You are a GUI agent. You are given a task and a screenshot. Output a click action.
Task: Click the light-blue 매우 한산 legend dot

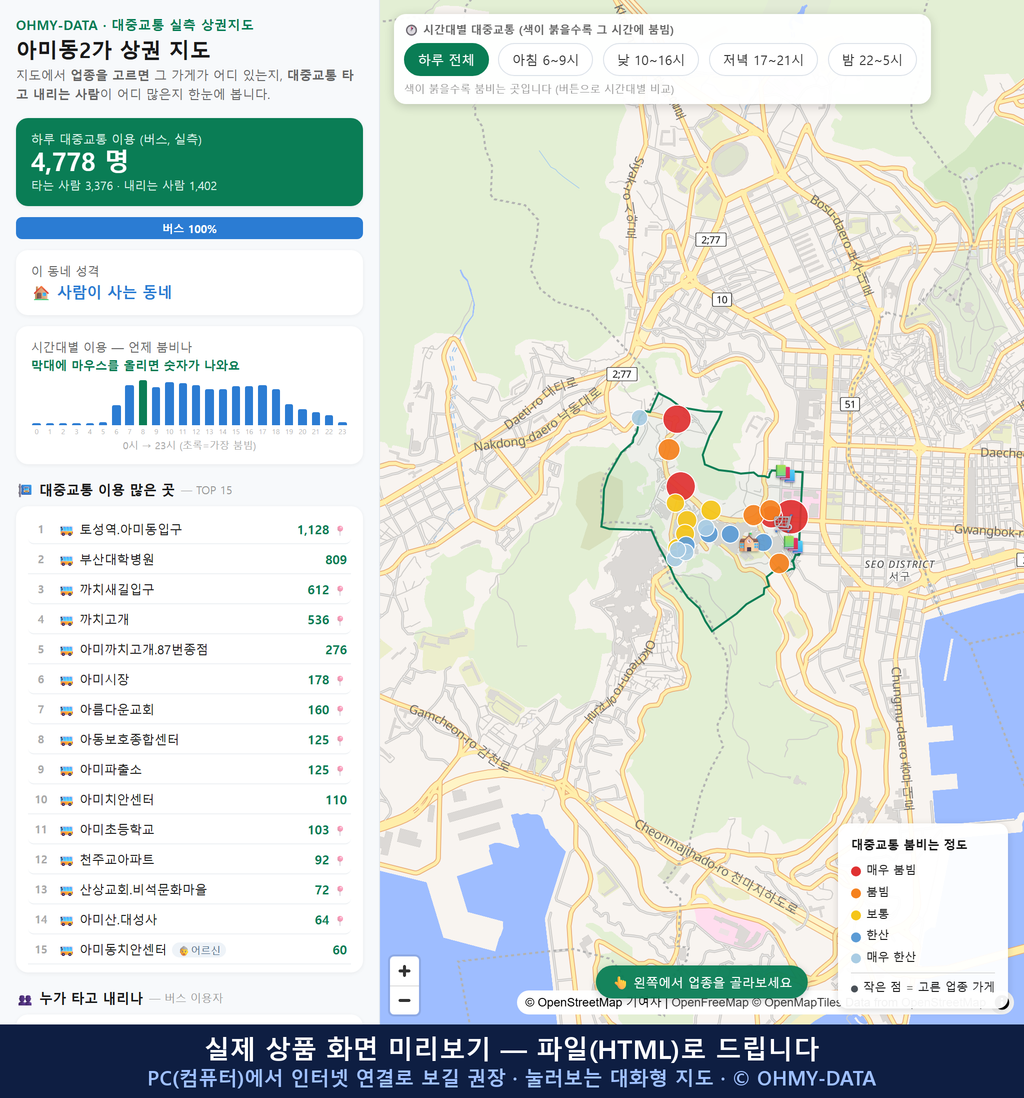(856, 958)
